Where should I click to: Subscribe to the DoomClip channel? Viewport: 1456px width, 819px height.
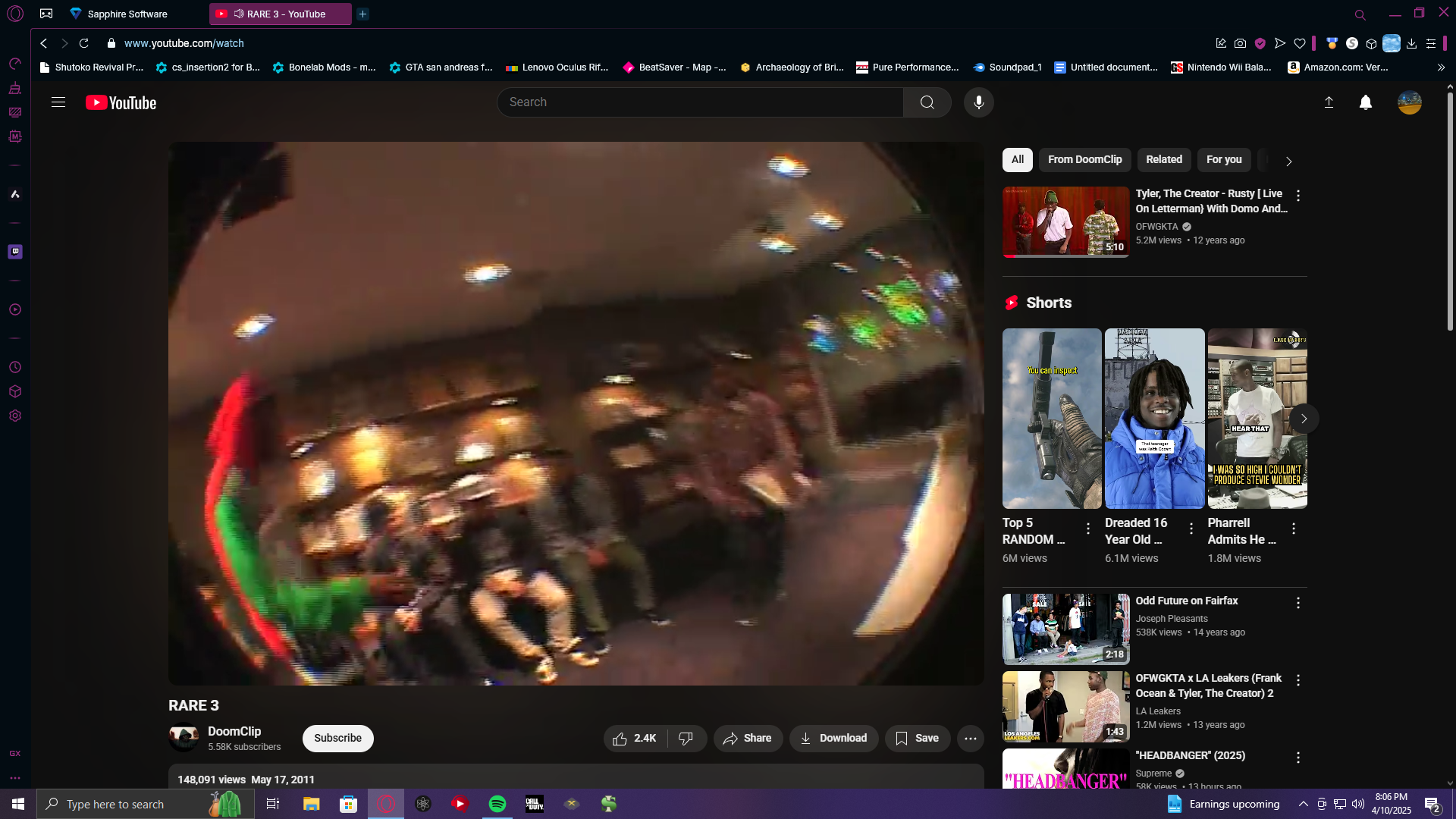(337, 739)
